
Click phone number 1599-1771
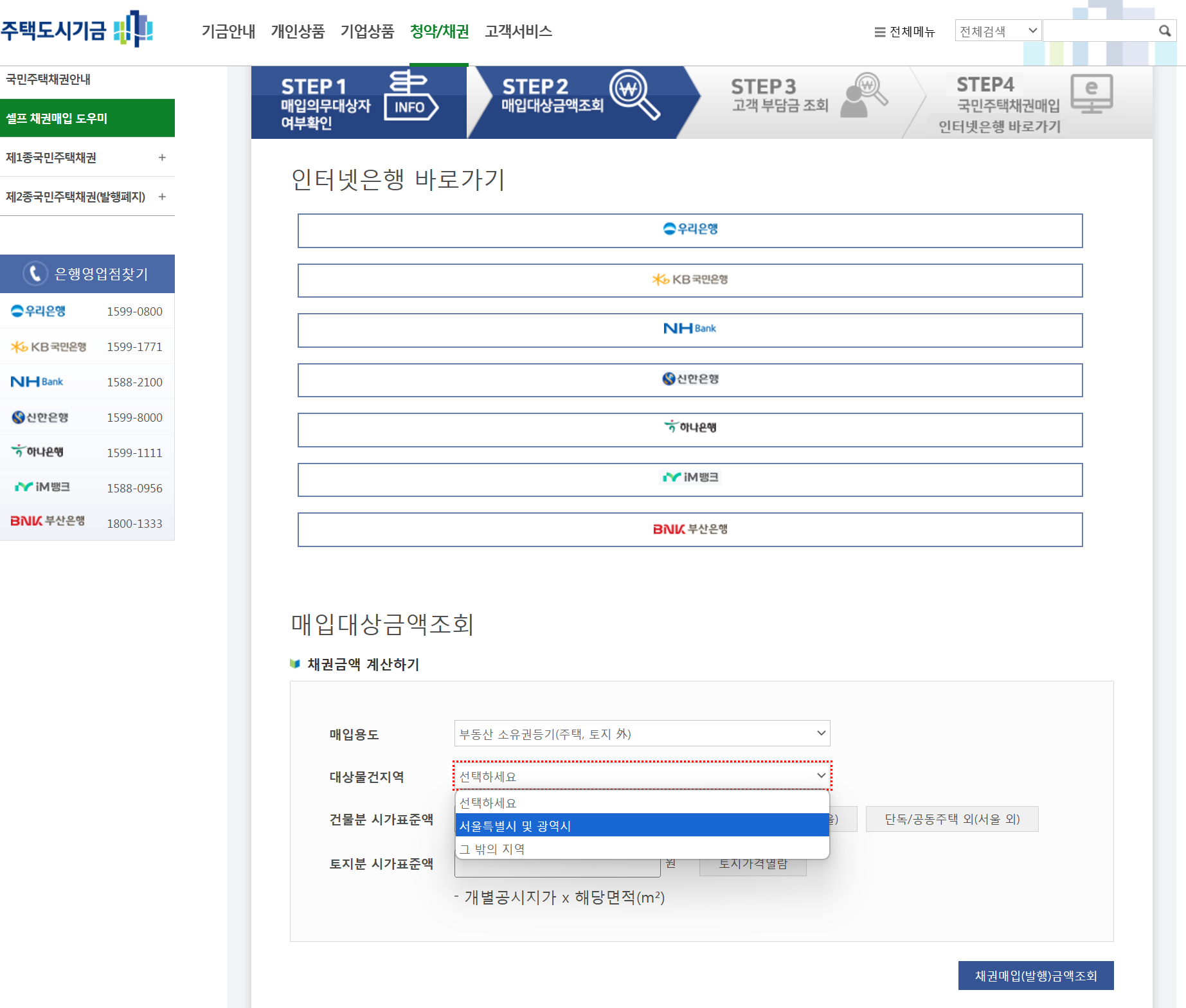point(134,347)
